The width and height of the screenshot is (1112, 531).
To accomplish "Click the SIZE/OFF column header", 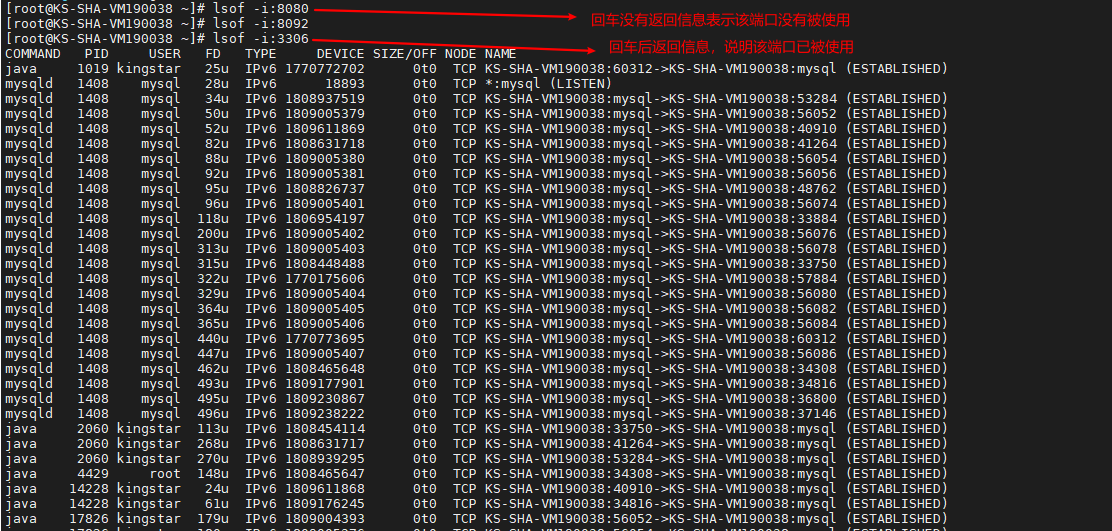I will pos(405,54).
